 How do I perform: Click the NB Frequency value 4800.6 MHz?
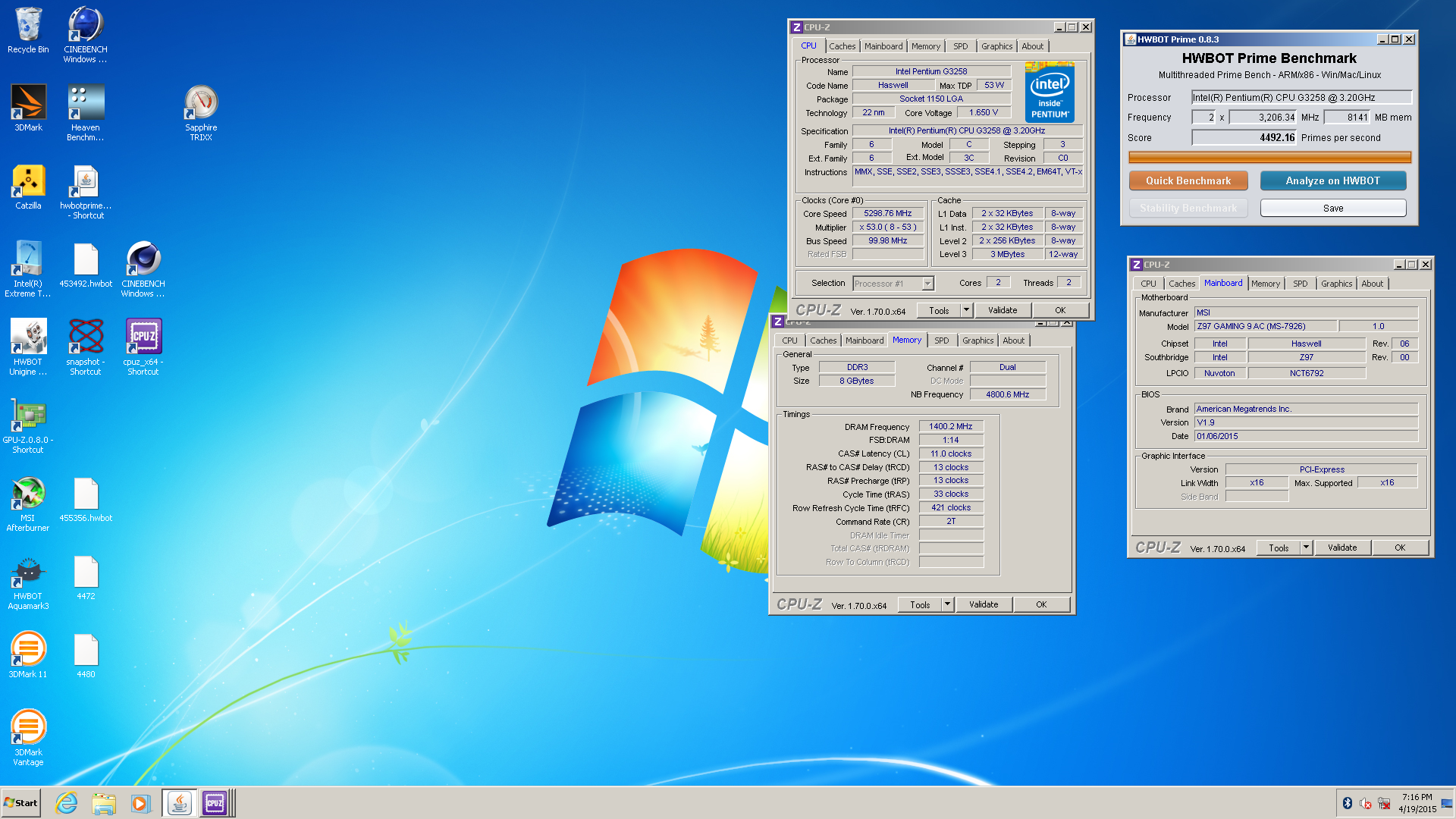pyautogui.click(x=1007, y=394)
